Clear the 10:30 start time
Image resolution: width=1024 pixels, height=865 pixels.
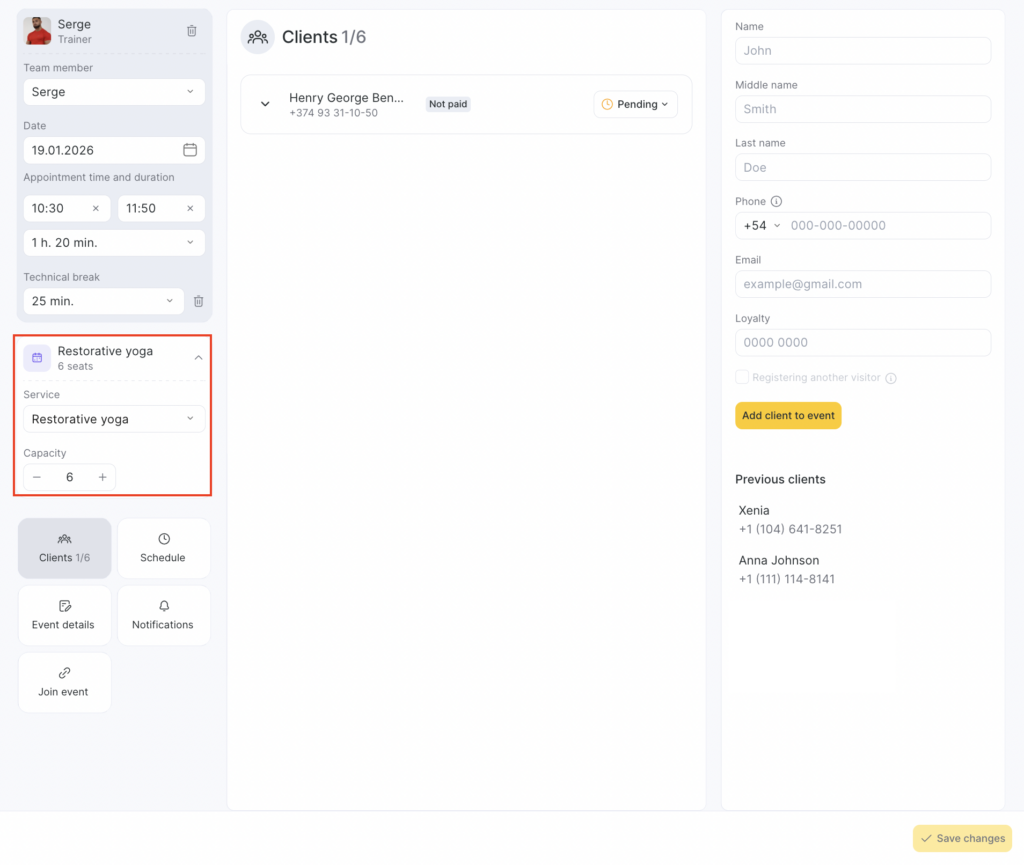pos(96,208)
